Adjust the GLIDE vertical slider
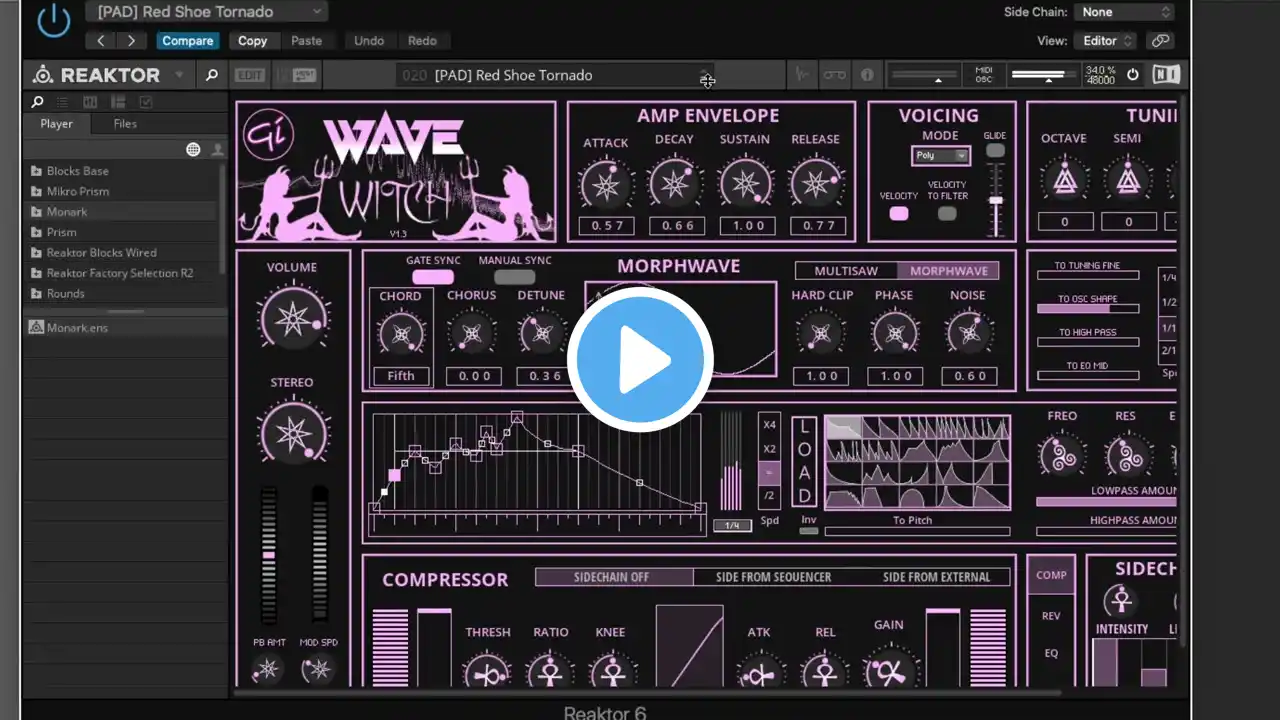The image size is (1280, 720). [996, 199]
